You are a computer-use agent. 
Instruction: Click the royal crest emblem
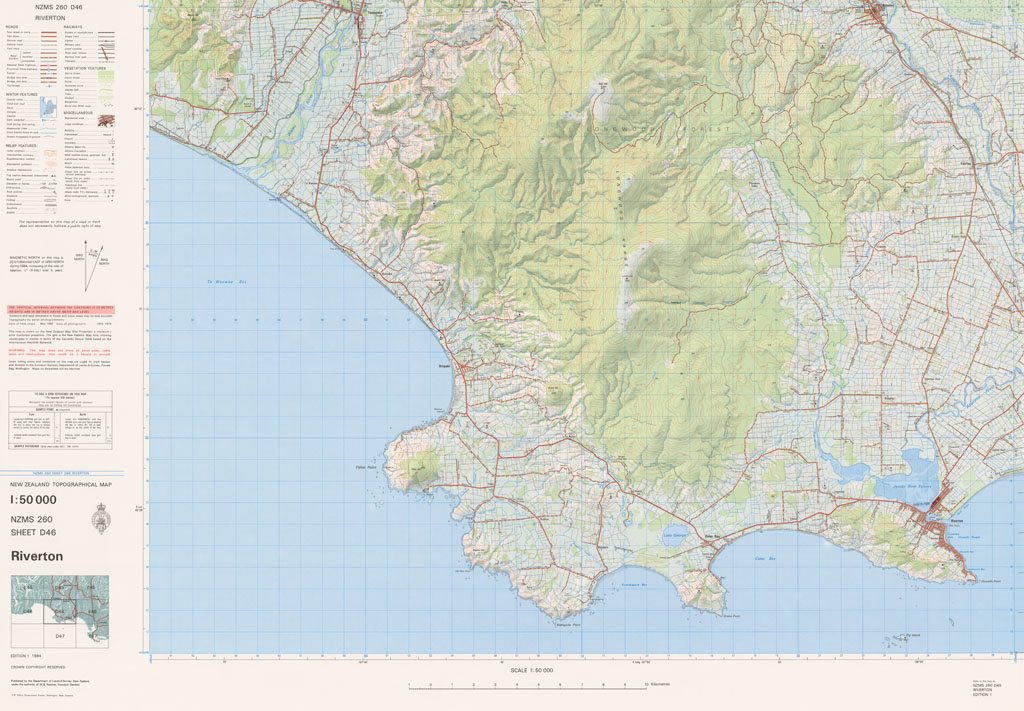pyautogui.click(x=101, y=518)
